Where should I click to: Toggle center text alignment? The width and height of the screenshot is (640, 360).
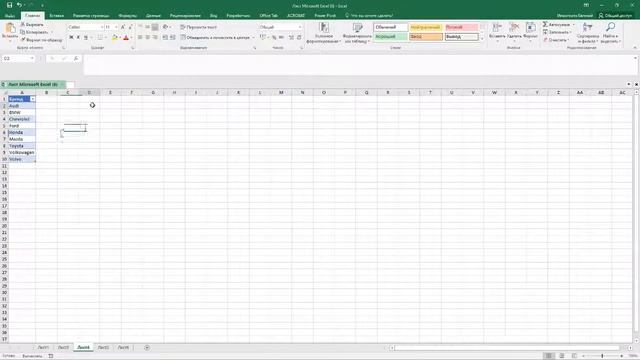147,37
